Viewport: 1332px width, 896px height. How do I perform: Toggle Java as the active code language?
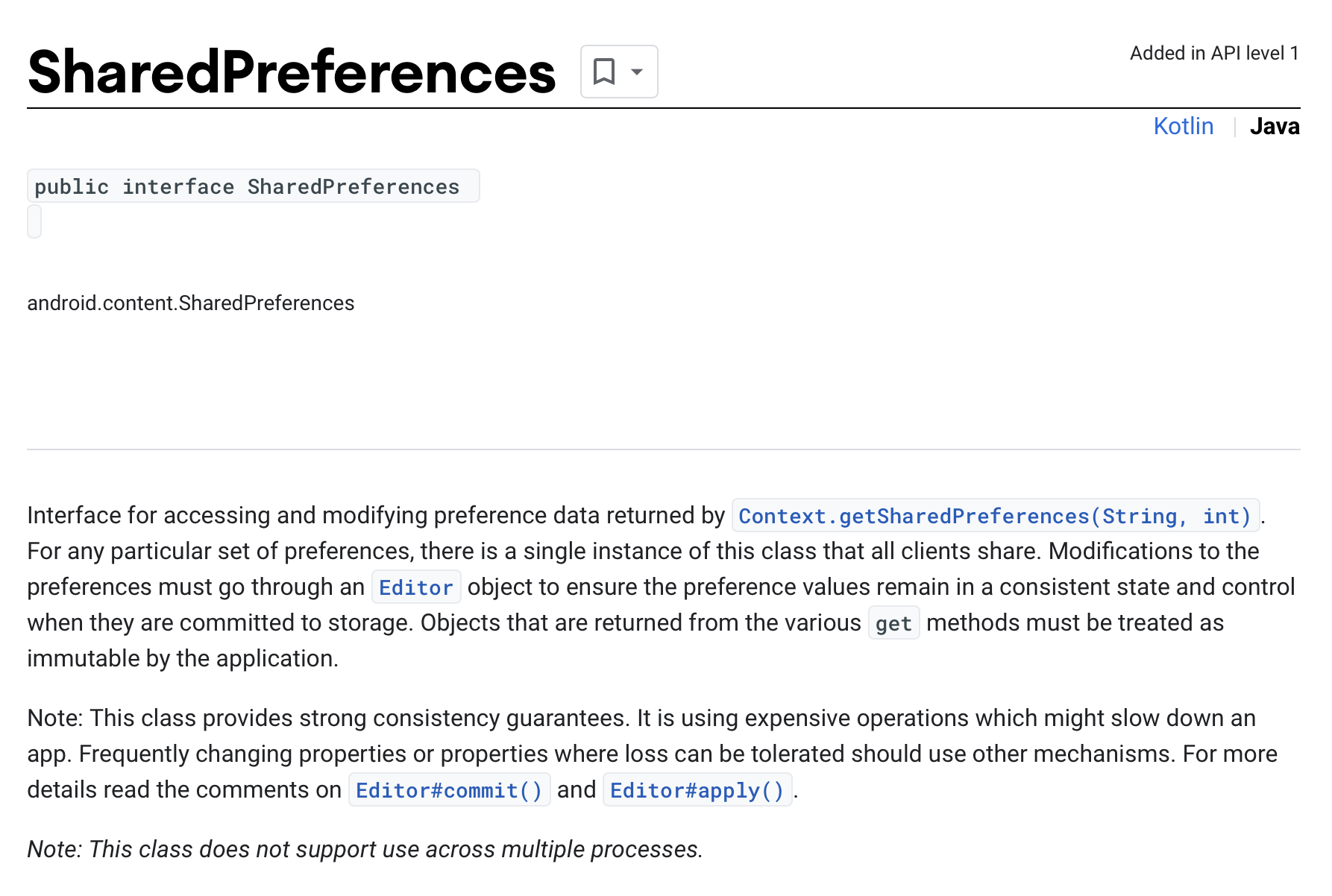[1275, 126]
